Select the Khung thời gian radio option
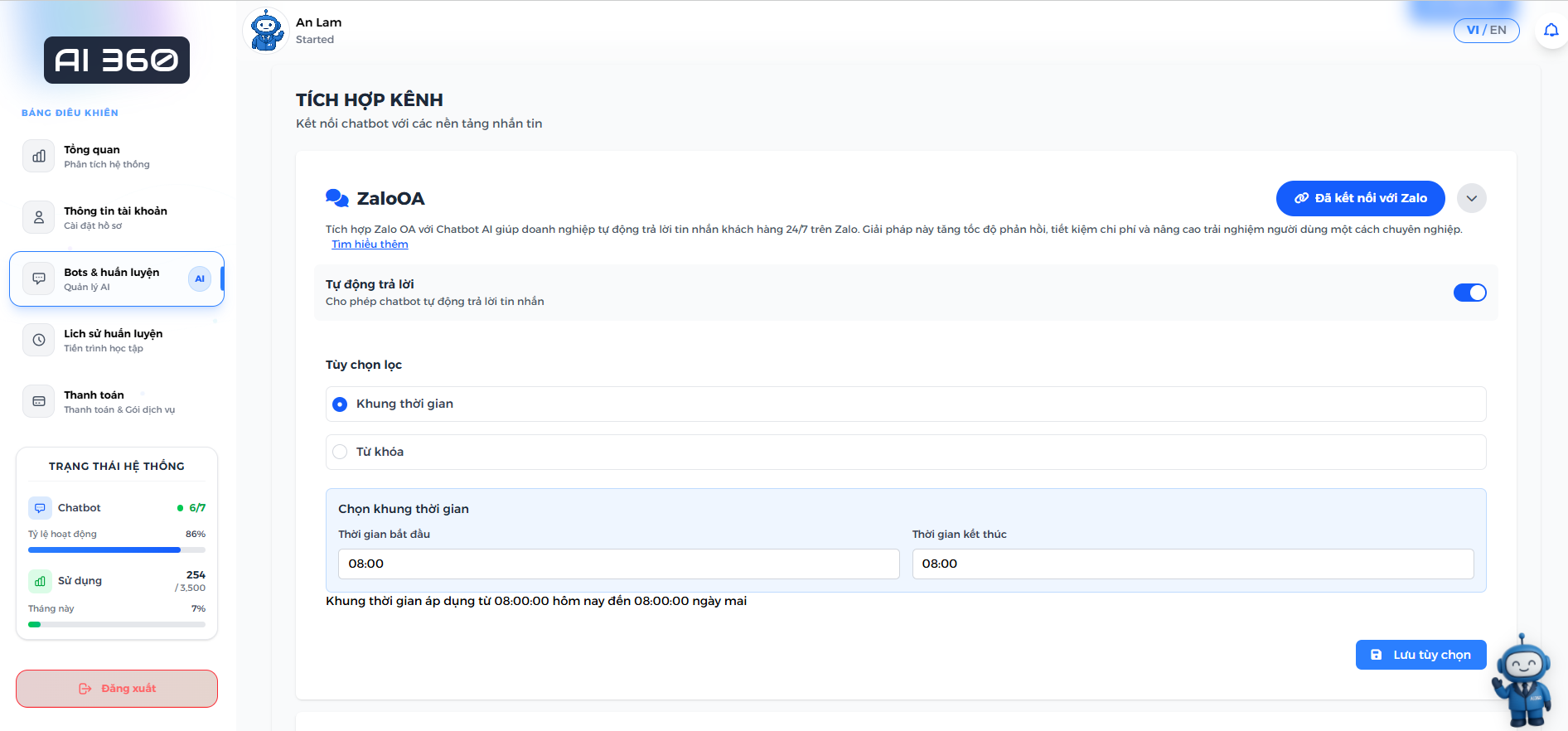 point(340,404)
